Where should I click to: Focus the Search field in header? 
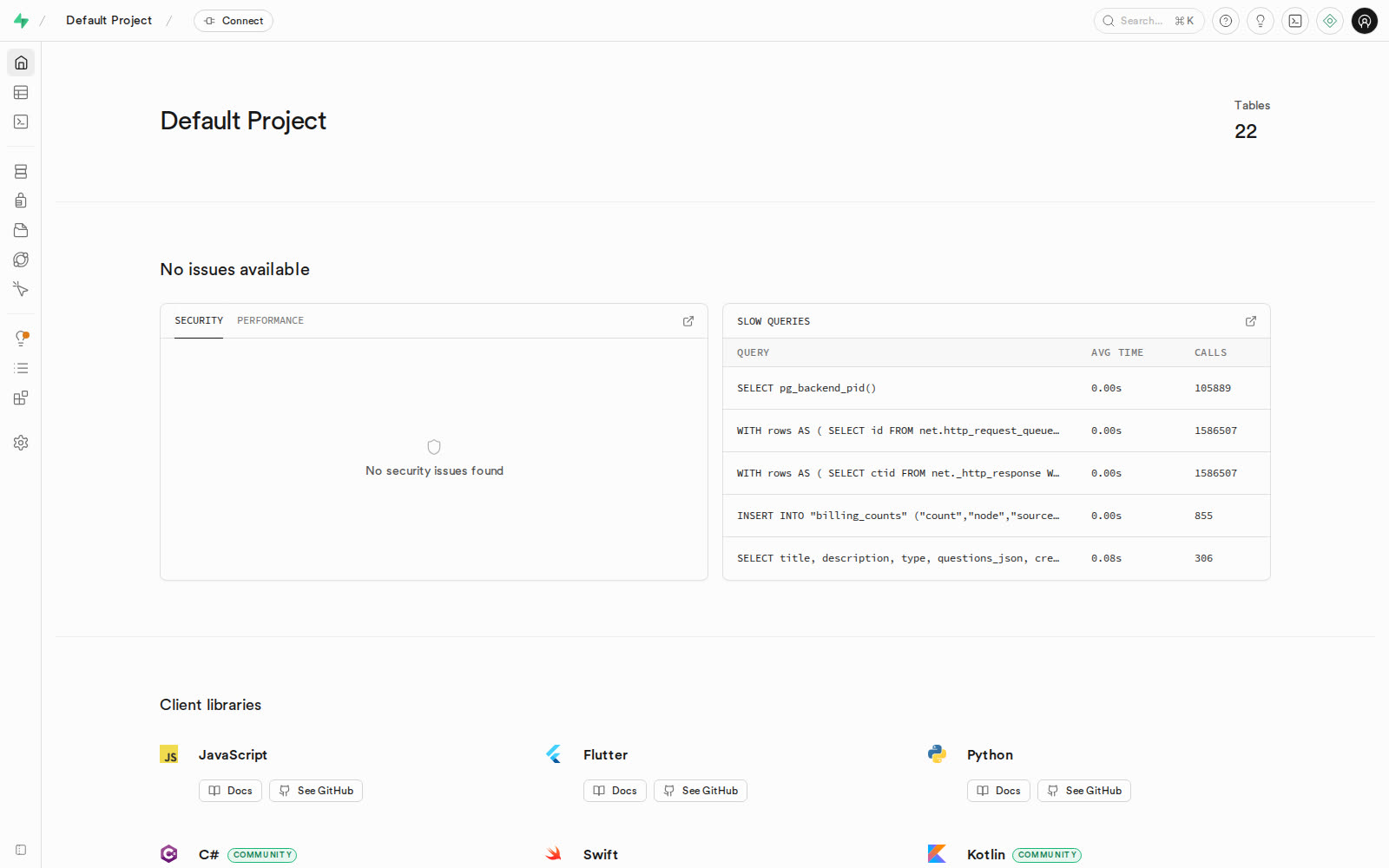[1149, 21]
